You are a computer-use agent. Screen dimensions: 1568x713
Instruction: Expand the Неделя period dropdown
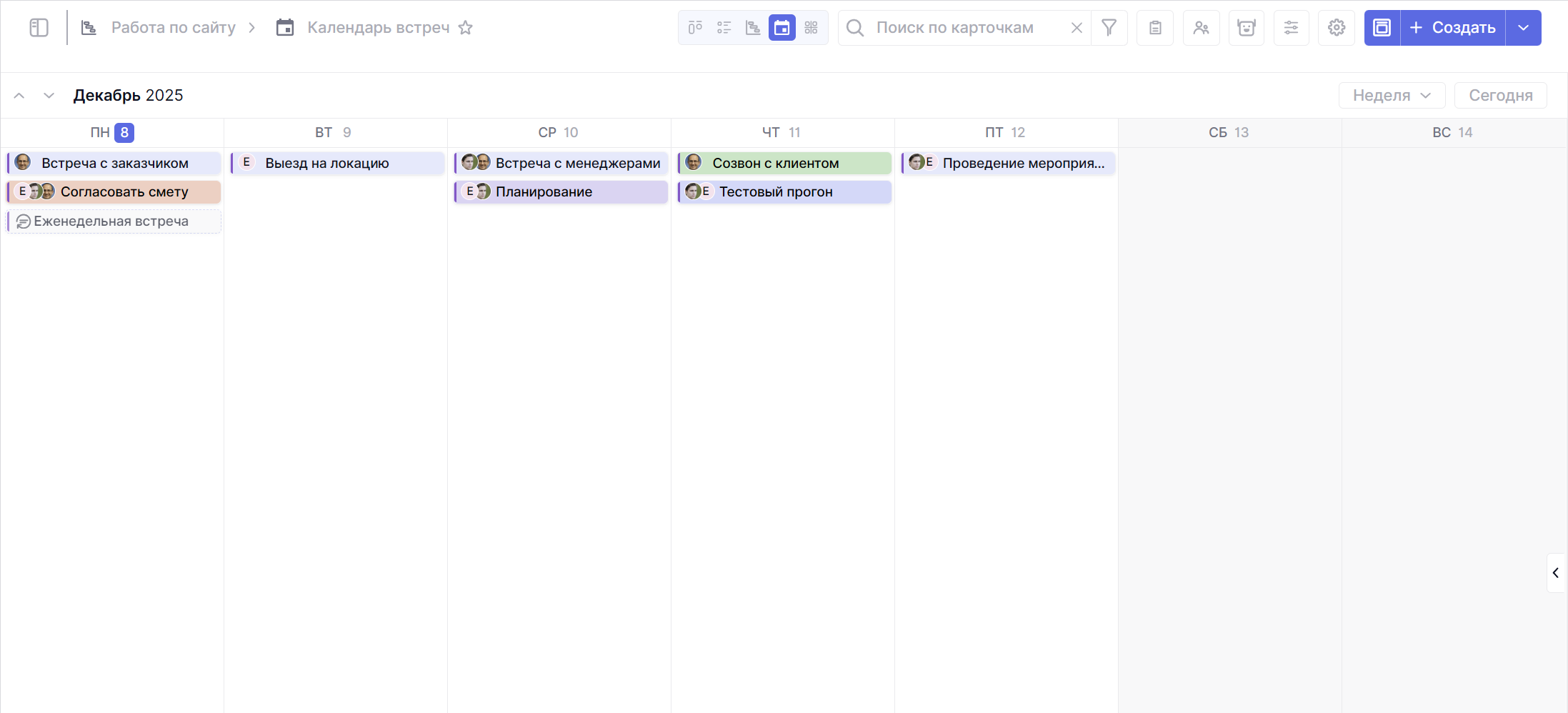click(1392, 95)
